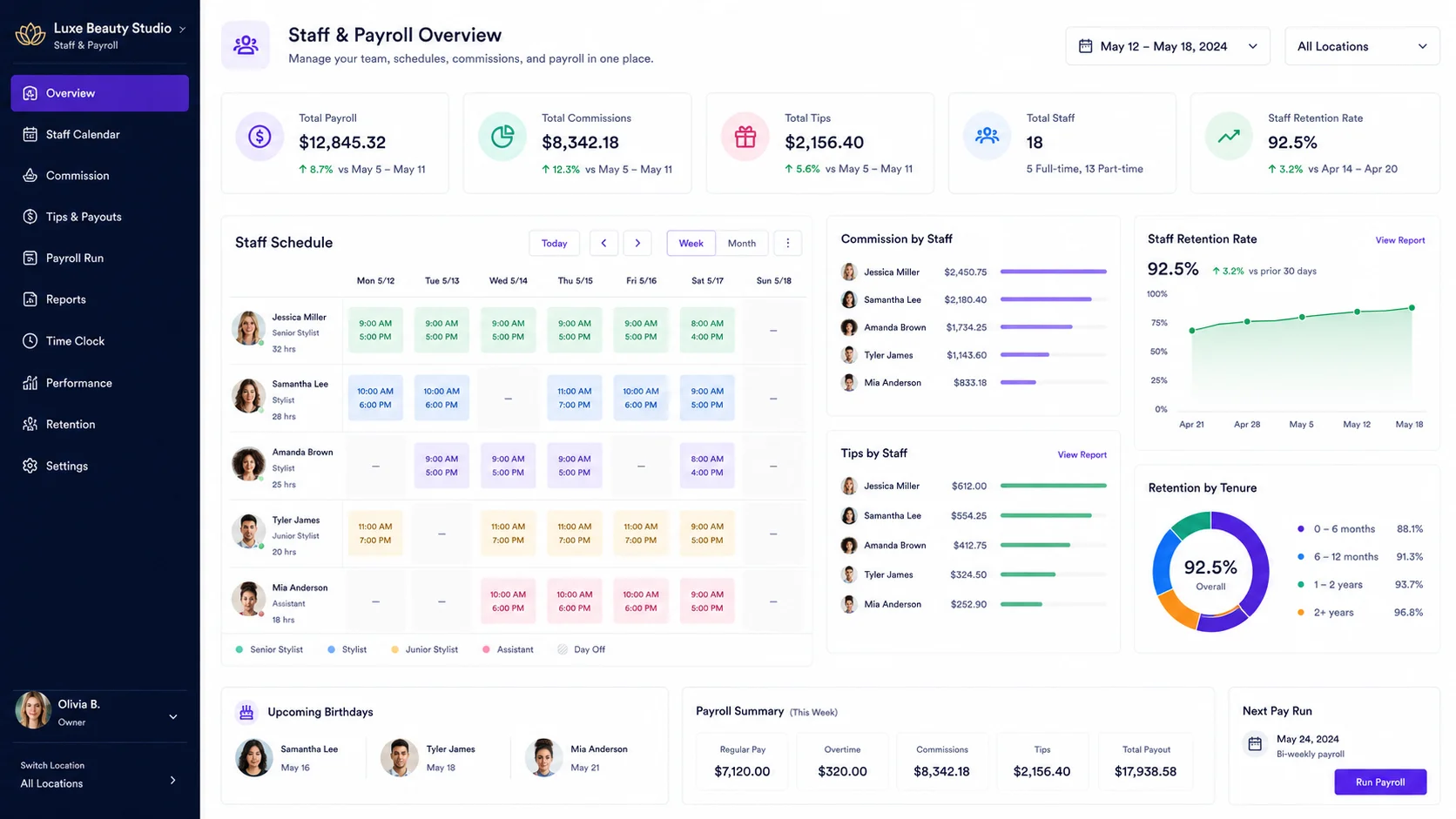Go to the next week in schedule
This screenshot has width=1456, height=819.
tap(637, 244)
